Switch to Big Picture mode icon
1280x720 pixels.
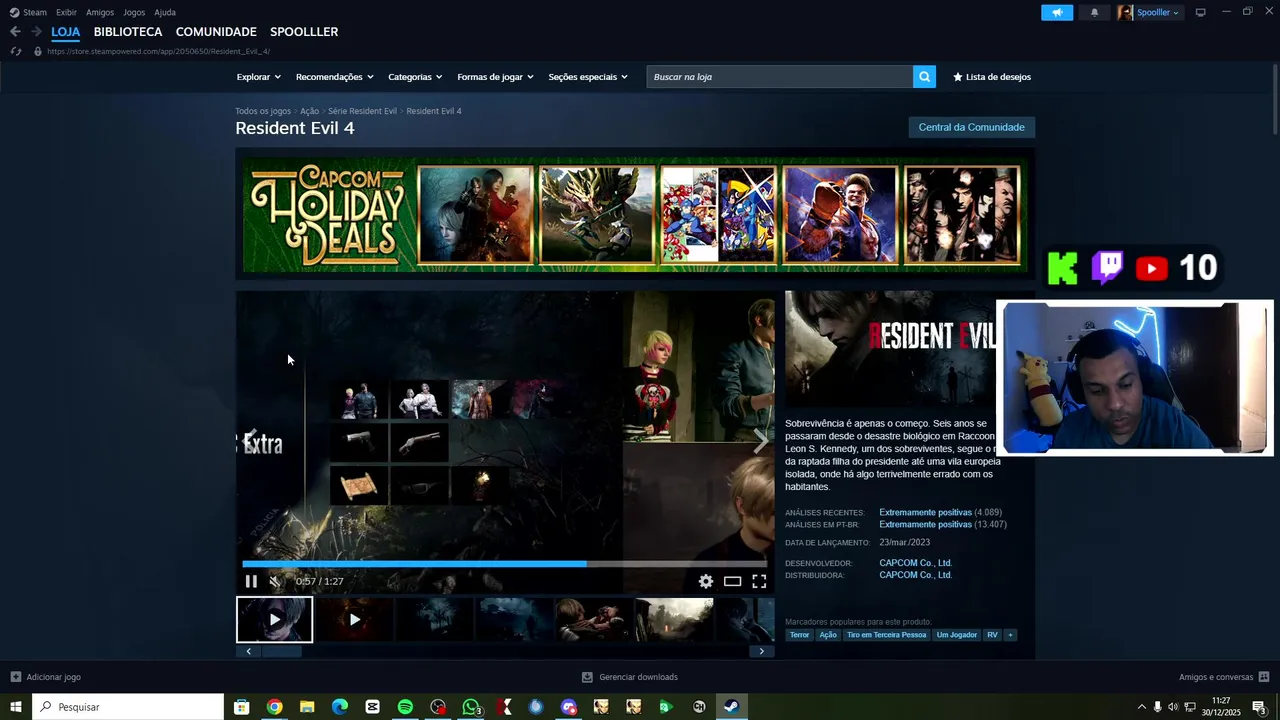1201,12
